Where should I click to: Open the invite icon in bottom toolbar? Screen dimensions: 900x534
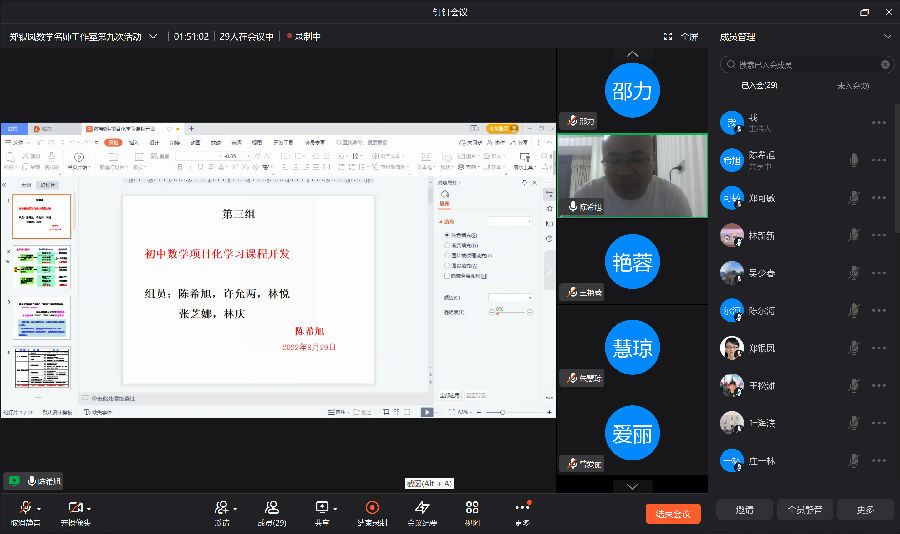click(221, 509)
